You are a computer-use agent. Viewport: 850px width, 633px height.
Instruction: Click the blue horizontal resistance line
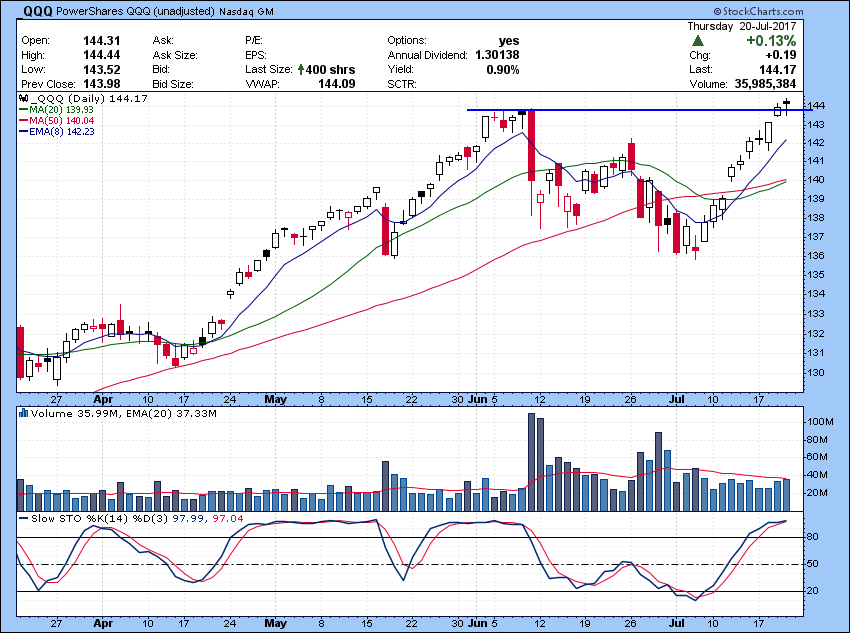tap(640, 110)
